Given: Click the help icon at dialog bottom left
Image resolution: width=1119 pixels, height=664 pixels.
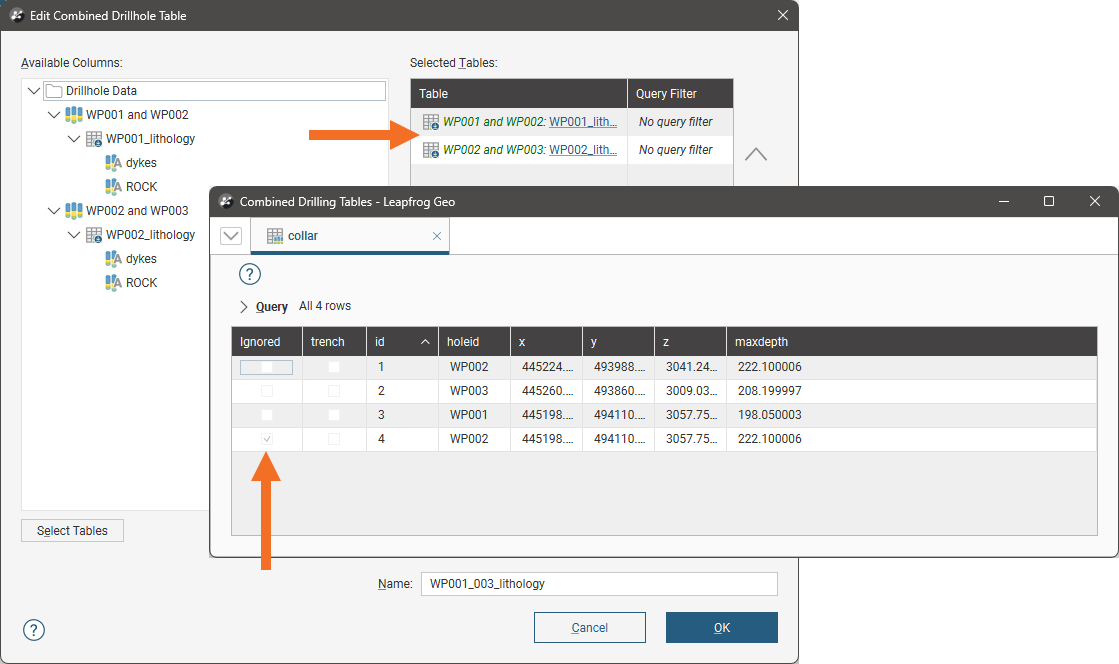Looking at the screenshot, I should (34, 629).
